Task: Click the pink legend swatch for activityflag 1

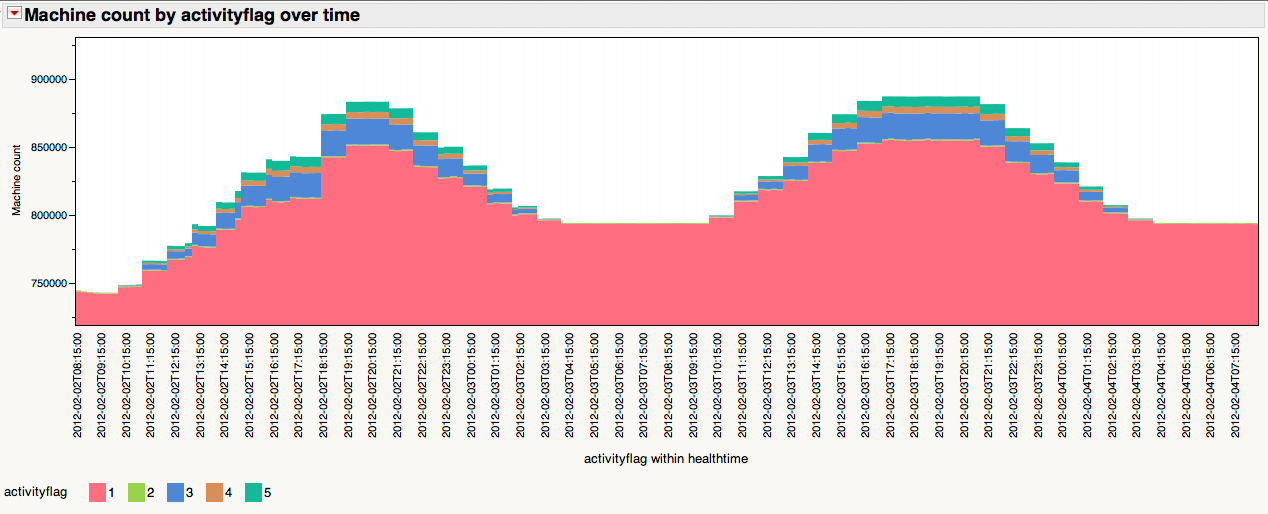Action: point(97,492)
